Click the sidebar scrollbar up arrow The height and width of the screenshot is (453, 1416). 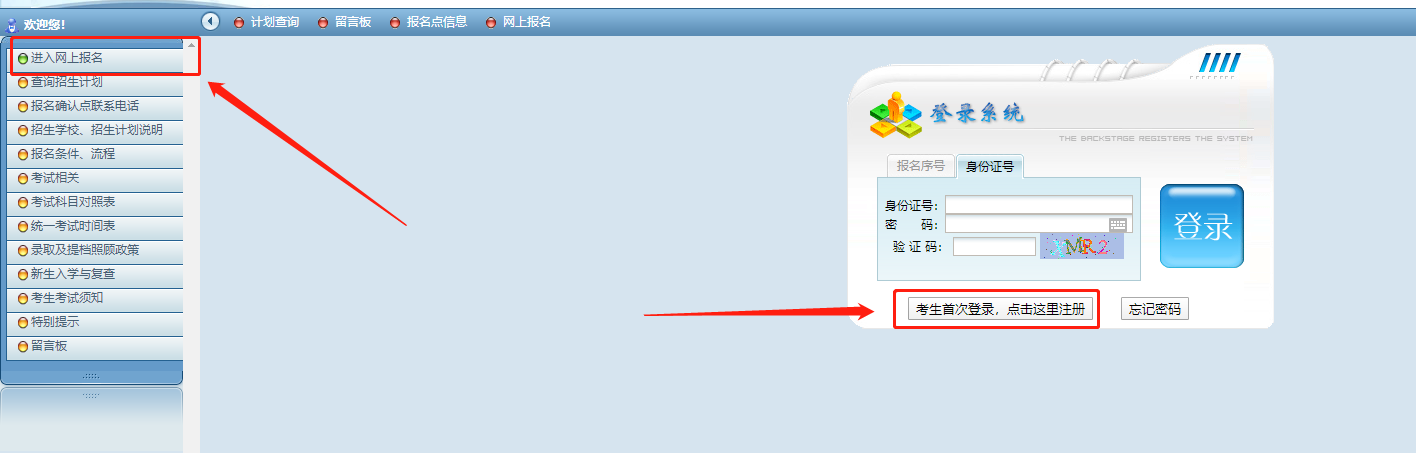191,45
